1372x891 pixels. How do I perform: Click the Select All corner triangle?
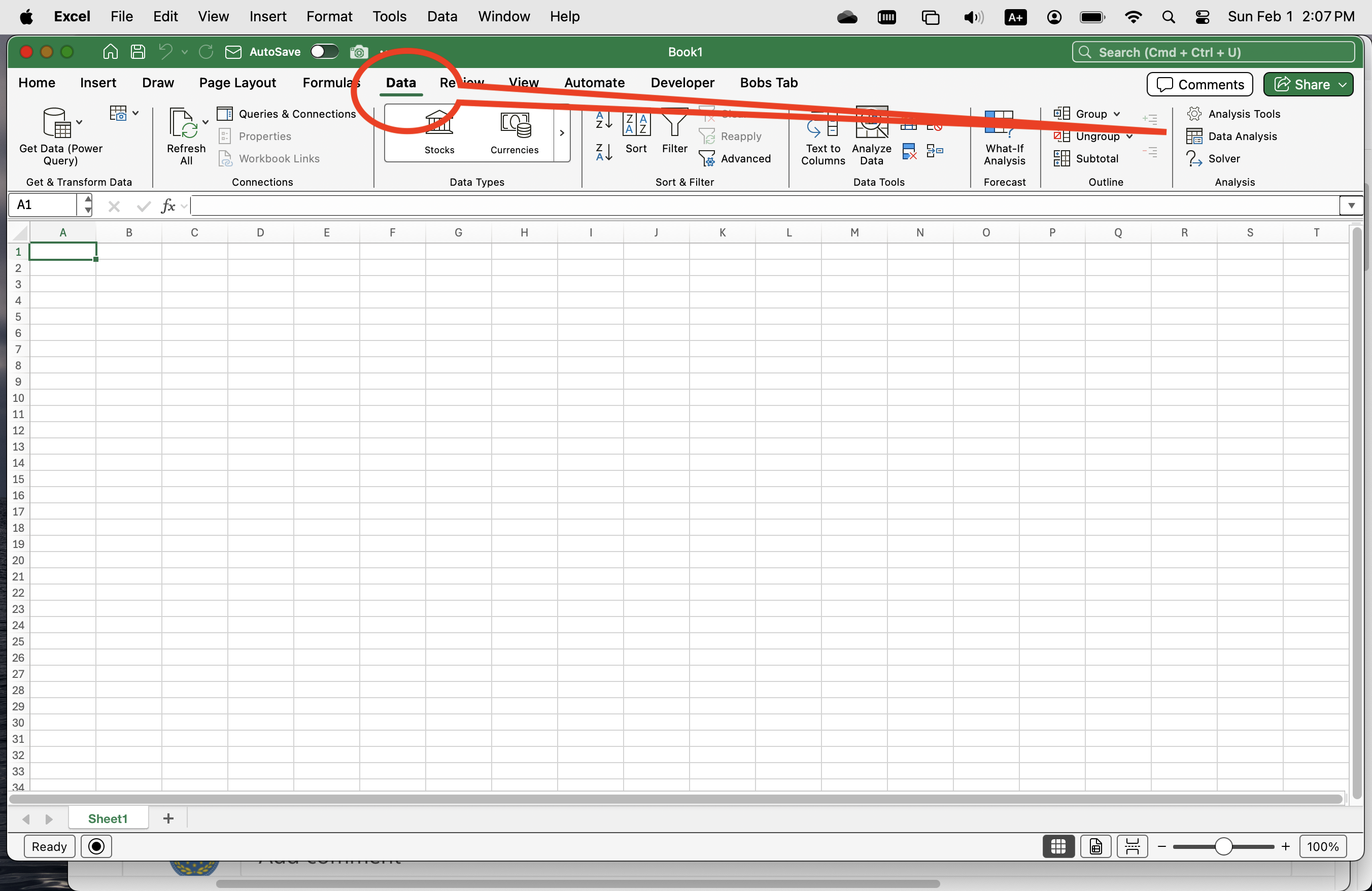tap(20, 233)
